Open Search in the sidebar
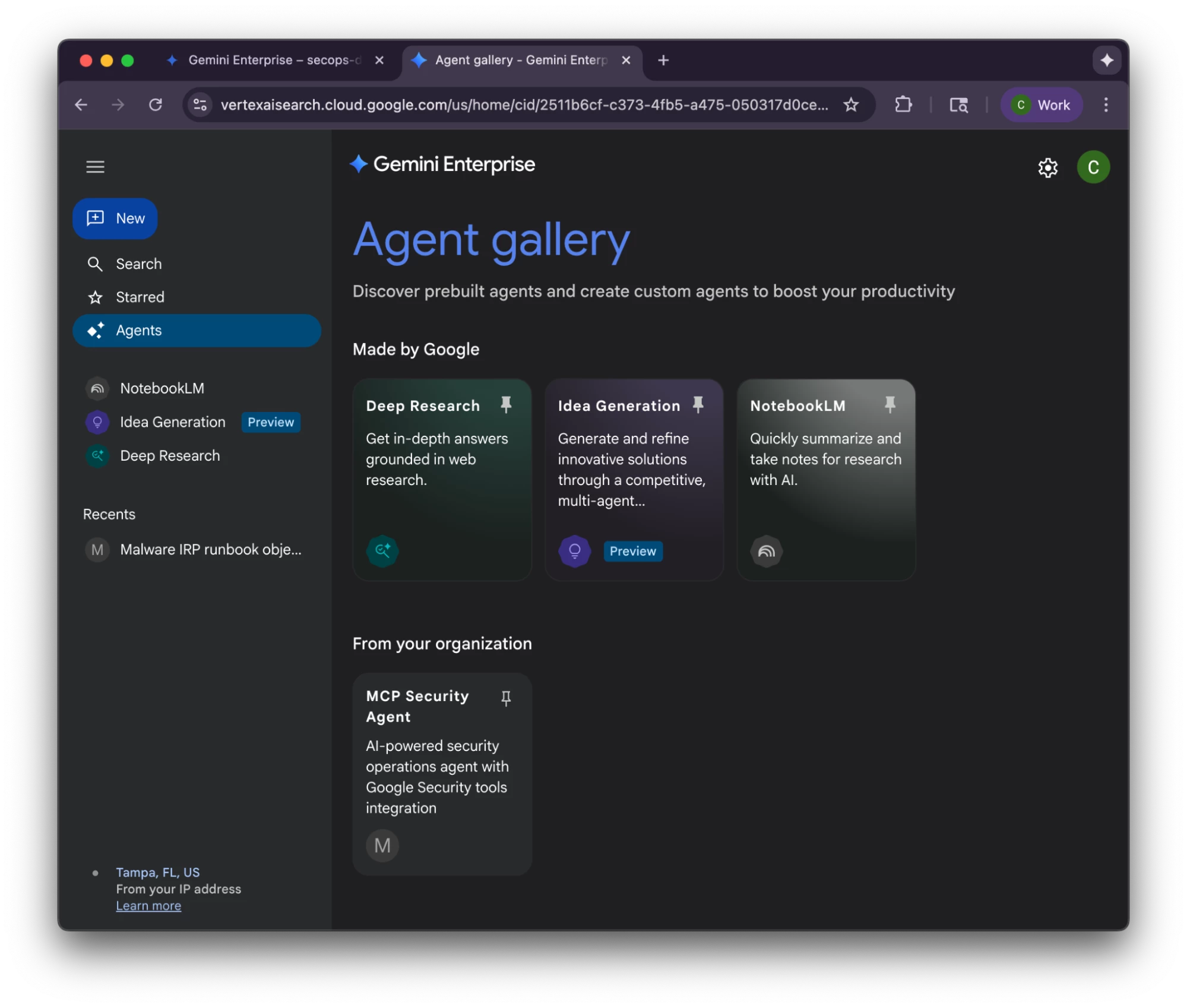 pyautogui.click(x=138, y=264)
